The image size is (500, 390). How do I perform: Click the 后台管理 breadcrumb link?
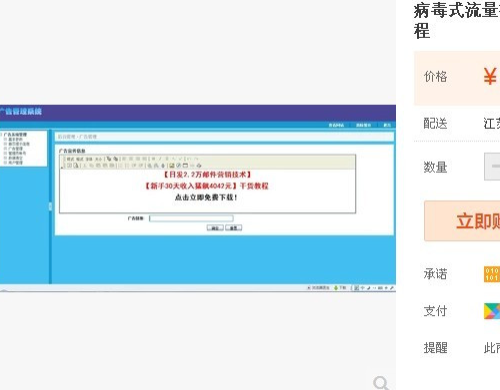[67, 137]
